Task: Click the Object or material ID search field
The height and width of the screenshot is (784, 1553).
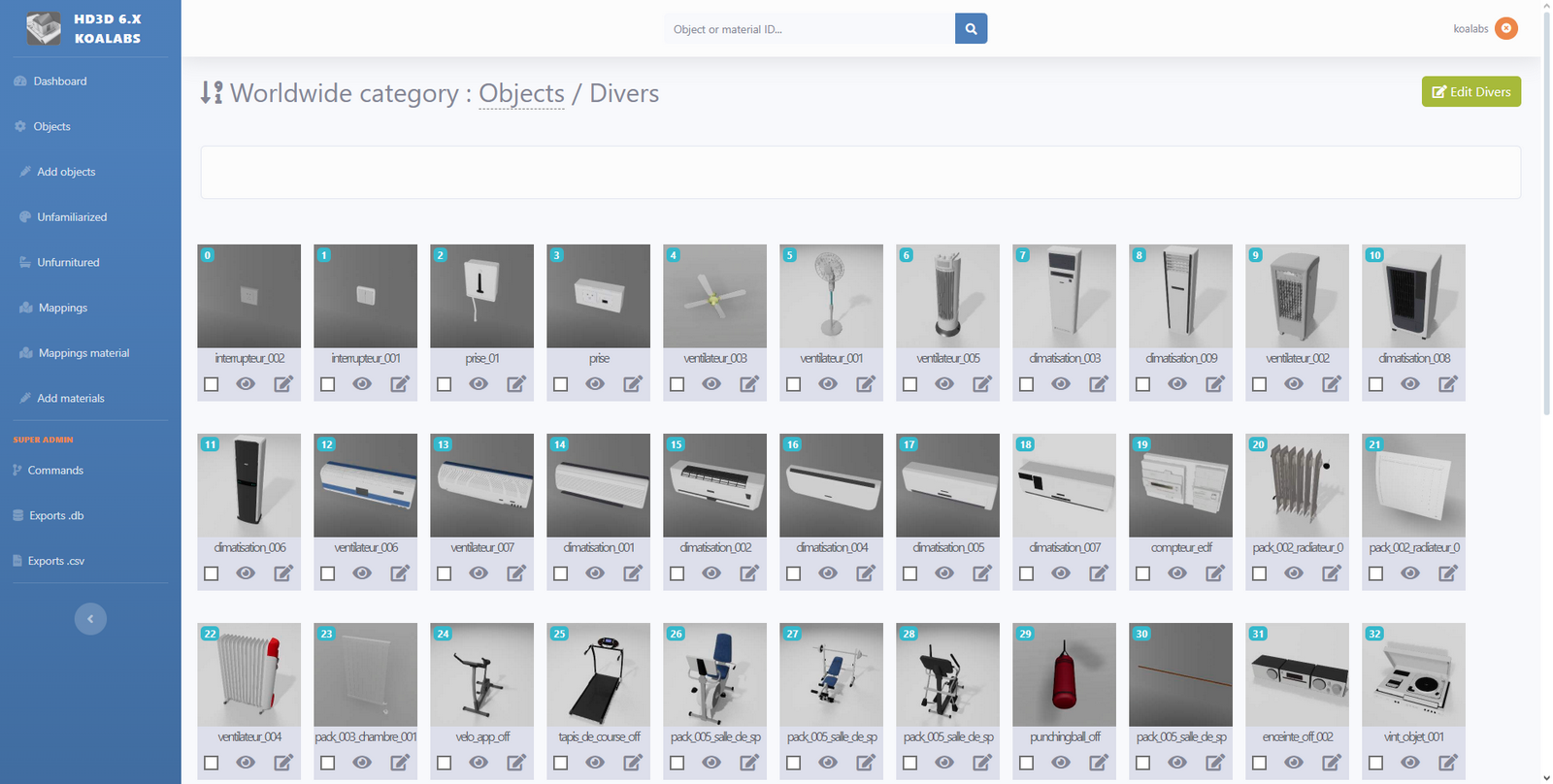Action: point(809,29)
